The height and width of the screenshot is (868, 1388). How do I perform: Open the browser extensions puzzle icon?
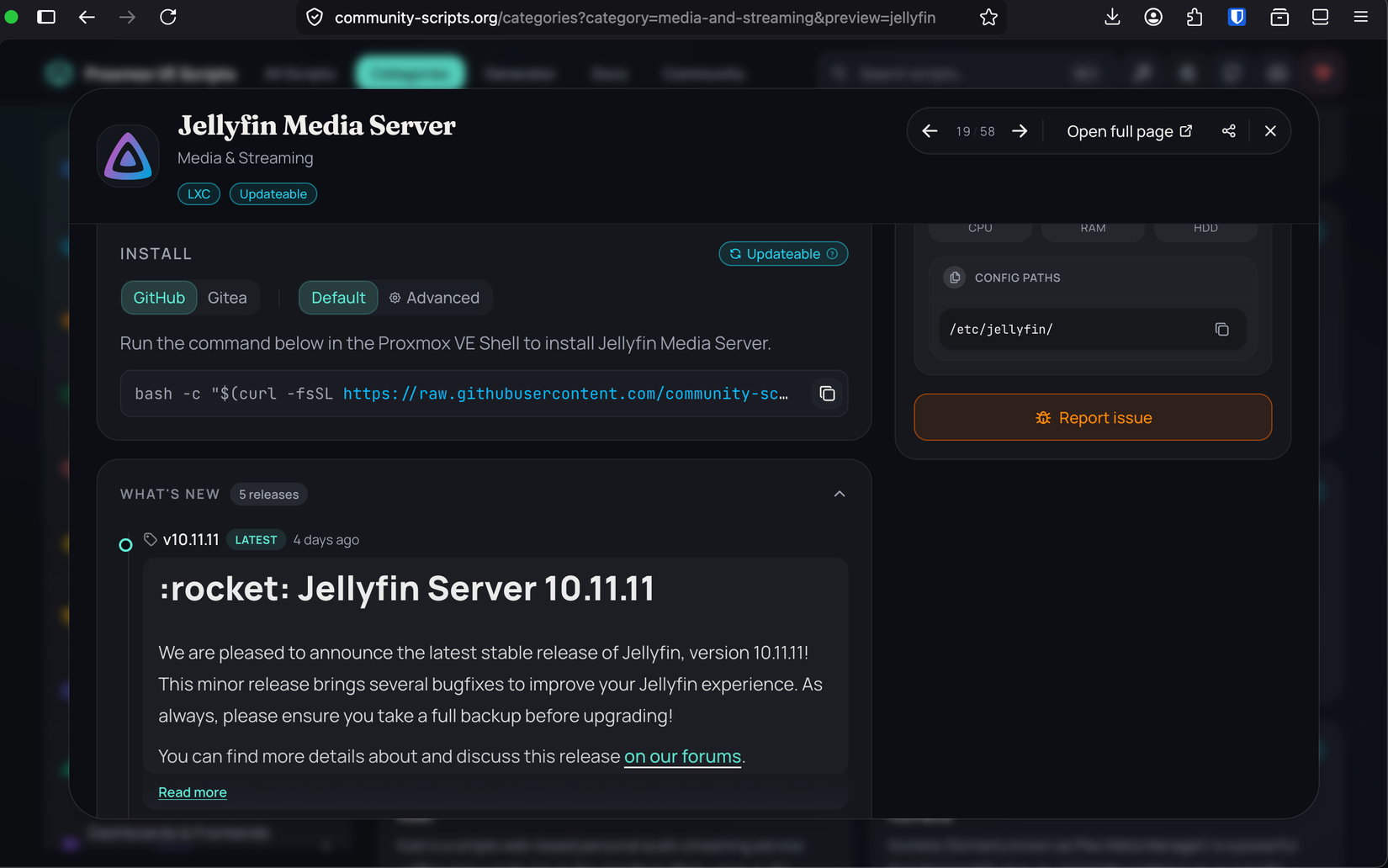coord(1195,17)
